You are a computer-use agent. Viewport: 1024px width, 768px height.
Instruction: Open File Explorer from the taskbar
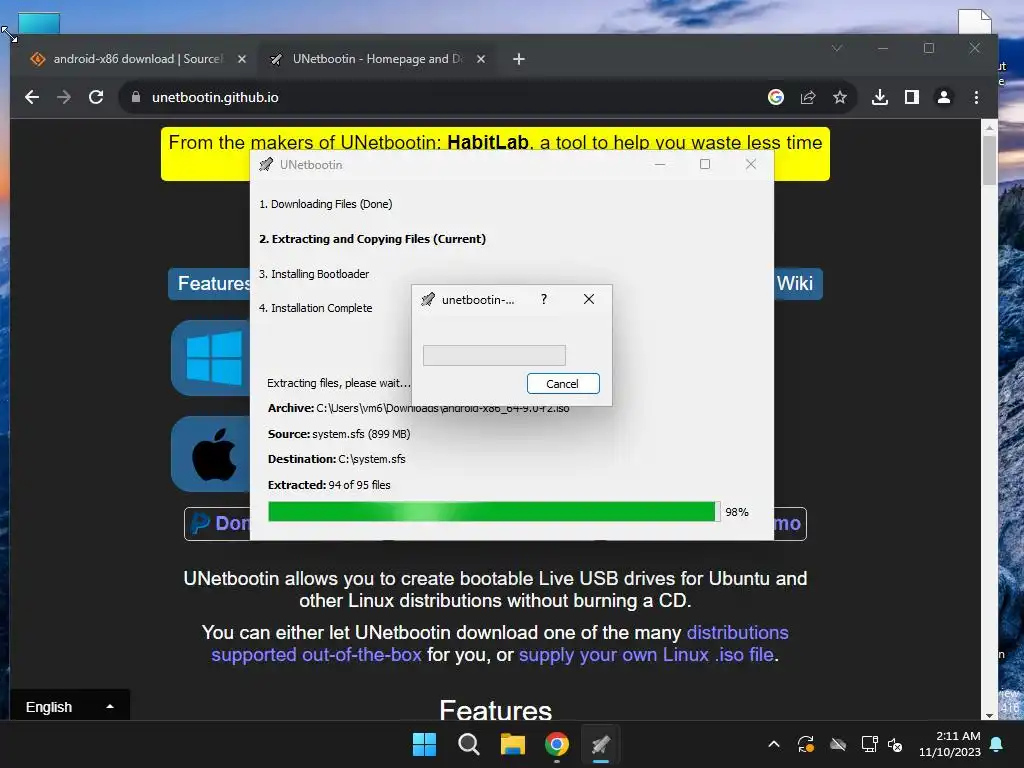click(x=513, y=744)
